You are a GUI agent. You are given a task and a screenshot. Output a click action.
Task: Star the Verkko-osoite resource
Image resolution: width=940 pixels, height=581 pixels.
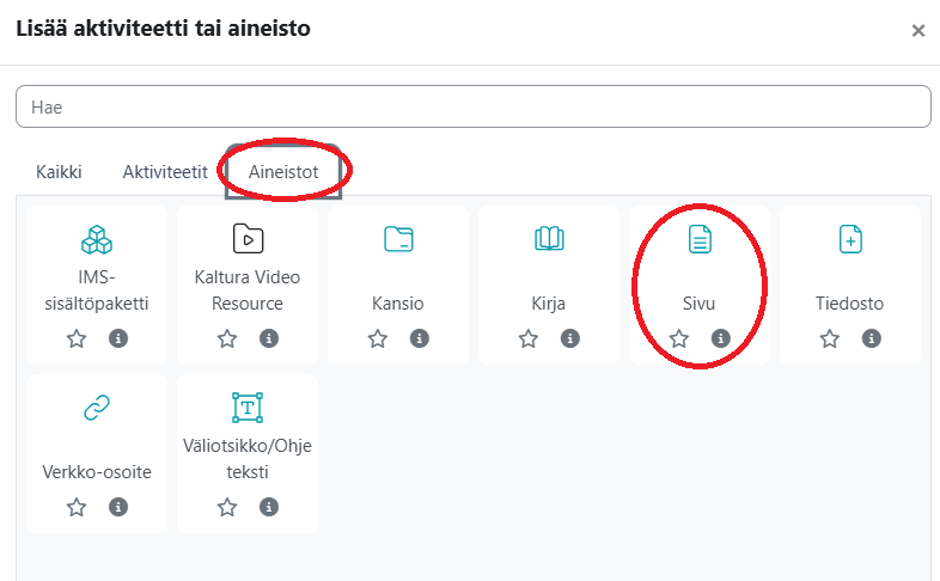pos(76,507)
